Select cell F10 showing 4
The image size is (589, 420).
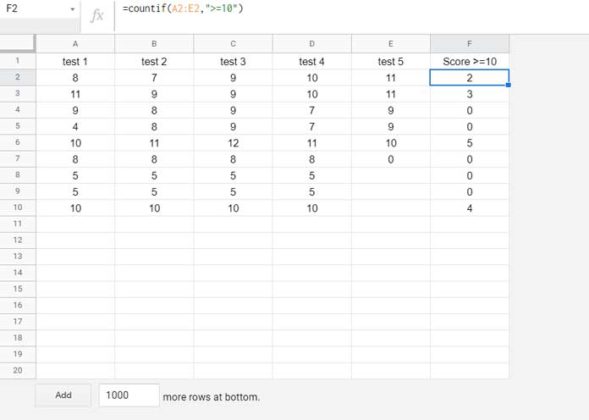470,208
